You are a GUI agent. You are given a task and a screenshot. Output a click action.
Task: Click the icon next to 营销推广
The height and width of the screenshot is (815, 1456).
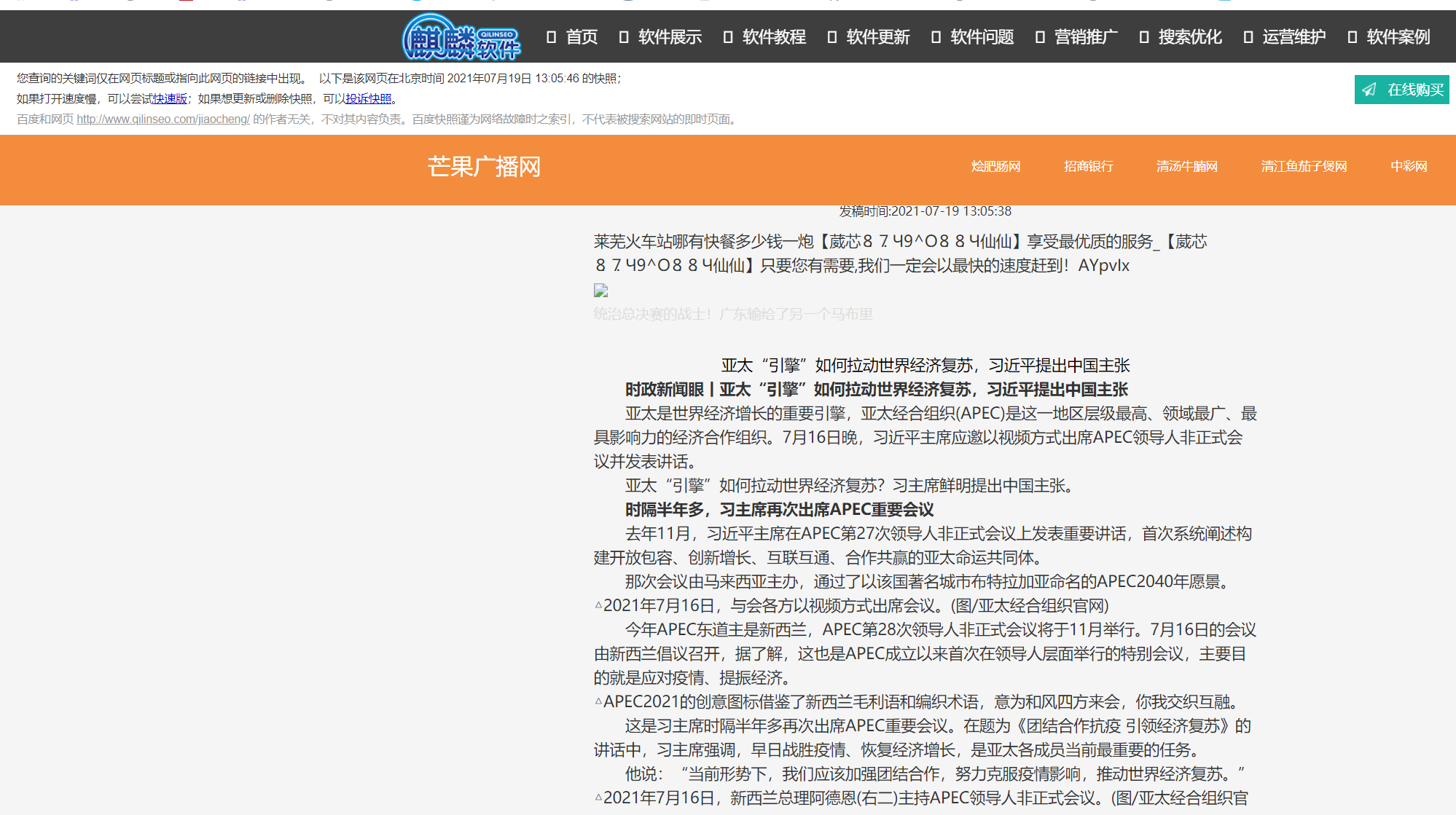1040,37
